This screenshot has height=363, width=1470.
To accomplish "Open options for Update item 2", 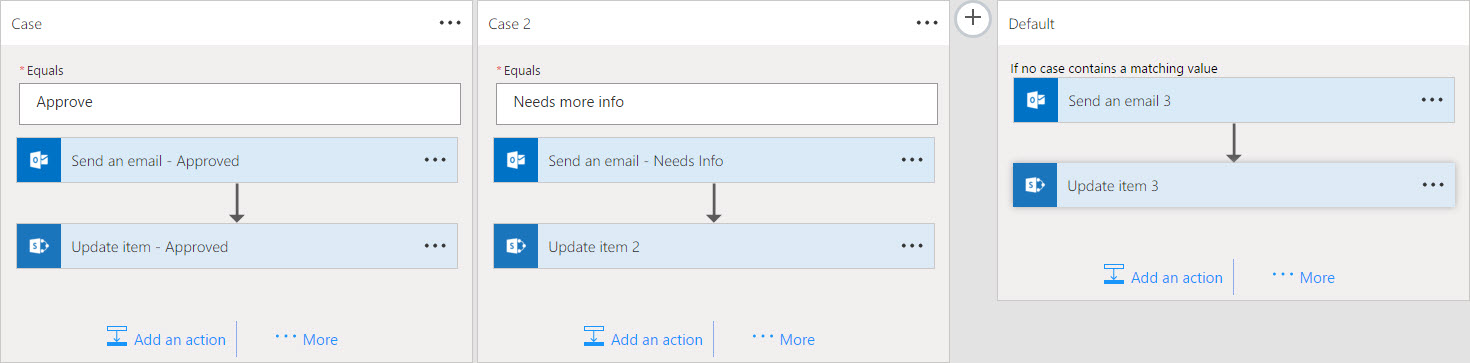I will coord(912,246).
